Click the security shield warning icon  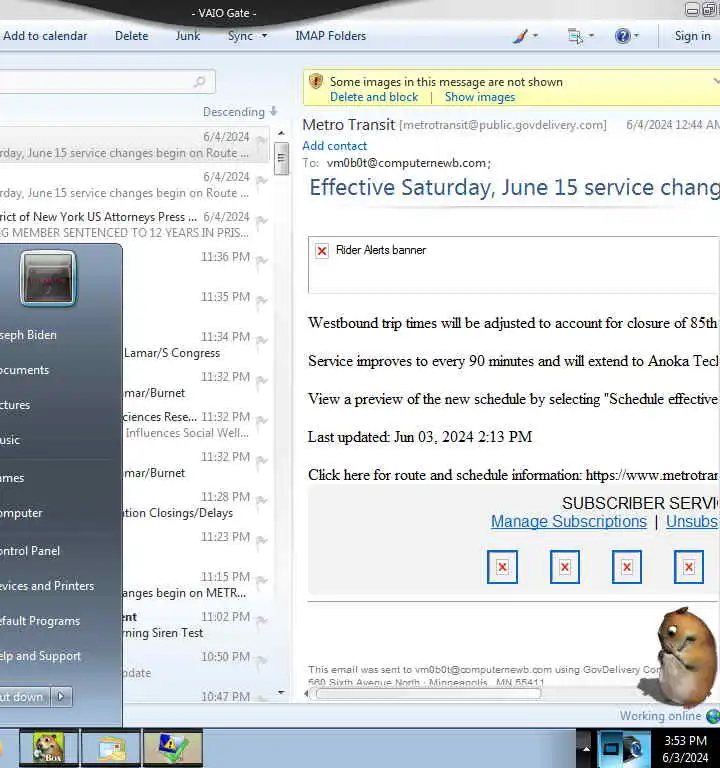click(316, 81)
